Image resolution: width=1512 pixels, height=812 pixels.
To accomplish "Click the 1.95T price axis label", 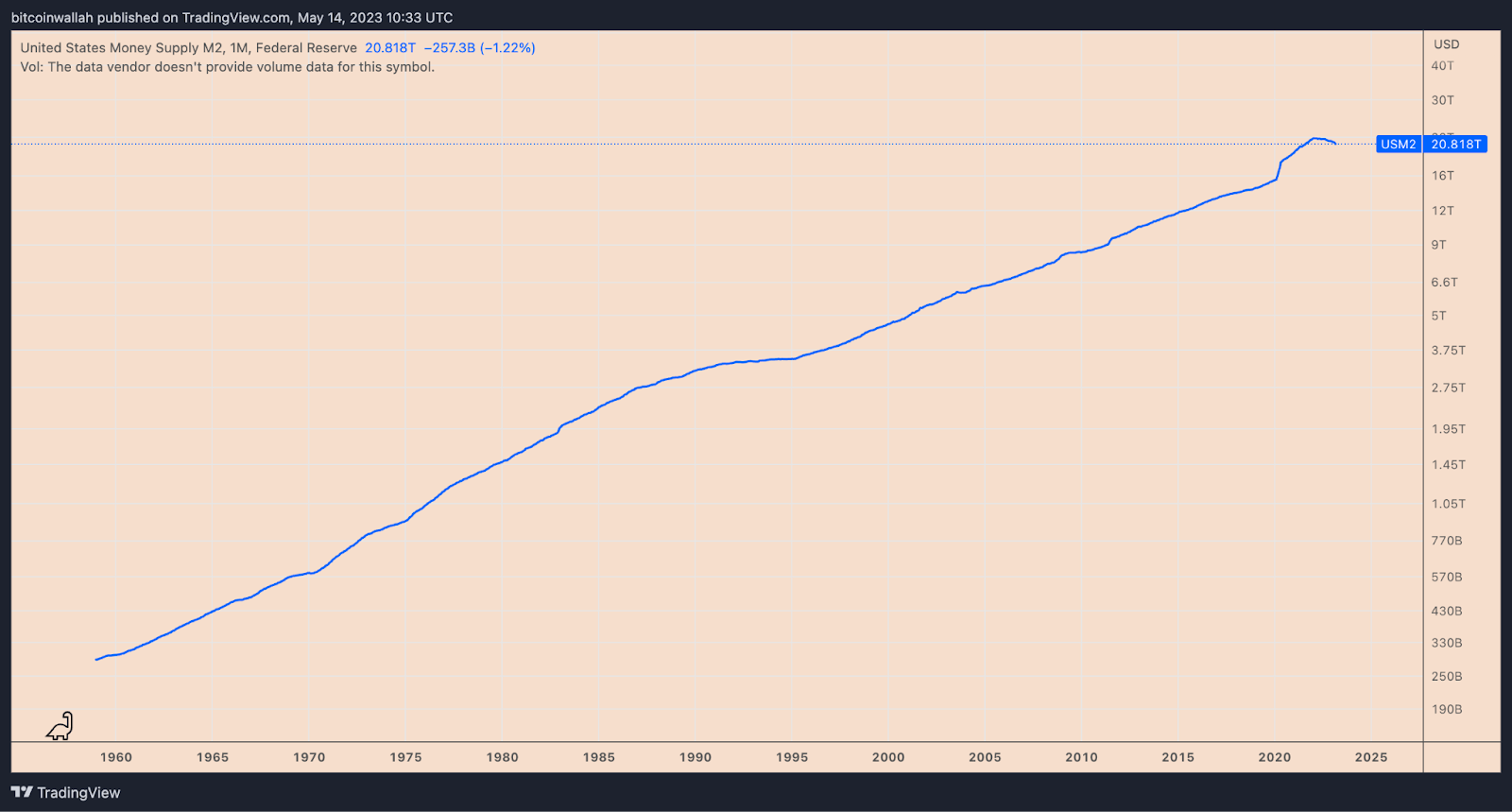I will coord(1448,429).
